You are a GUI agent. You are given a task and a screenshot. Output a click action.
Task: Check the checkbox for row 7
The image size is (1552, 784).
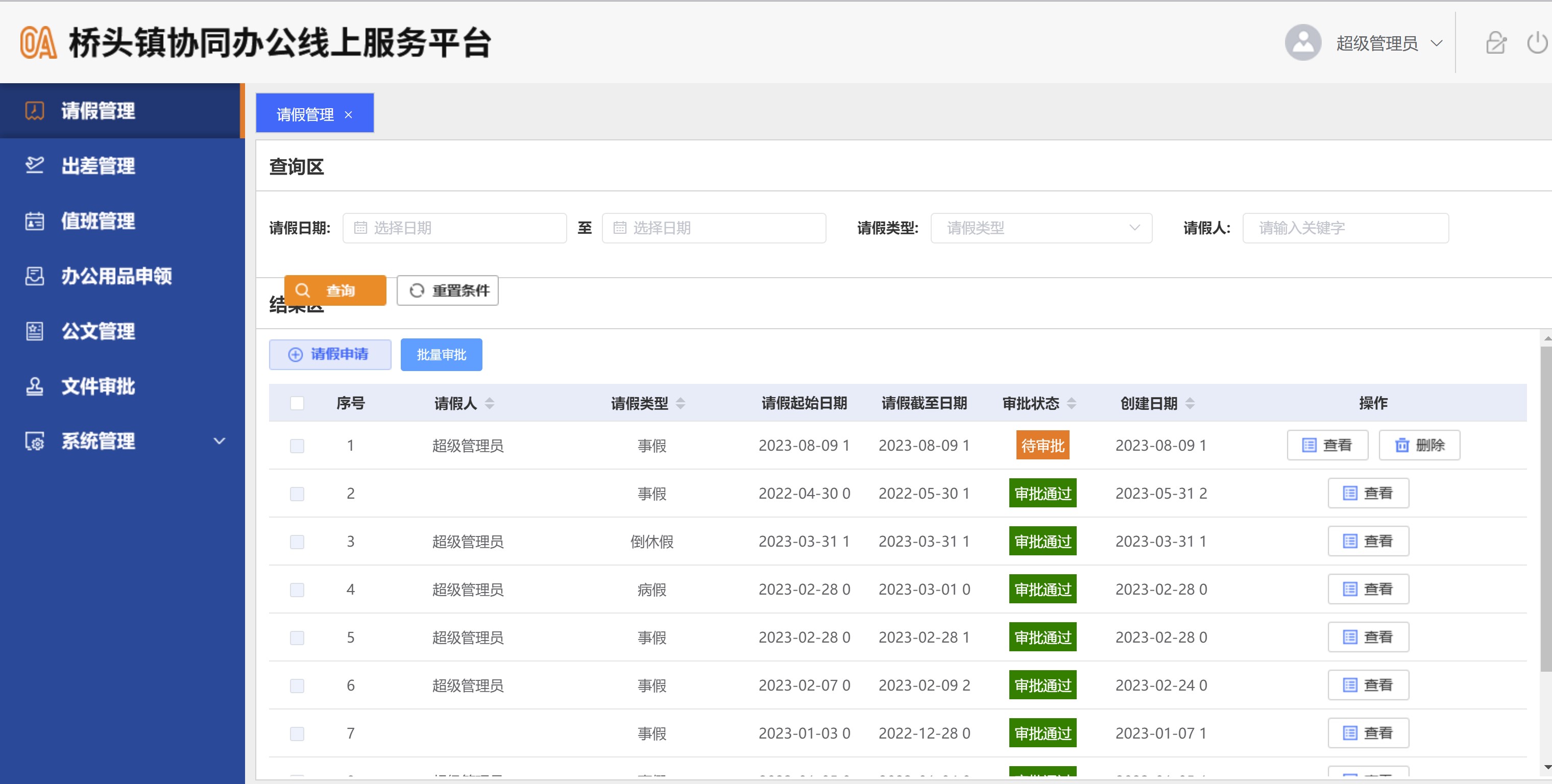[x=297, y=733]
